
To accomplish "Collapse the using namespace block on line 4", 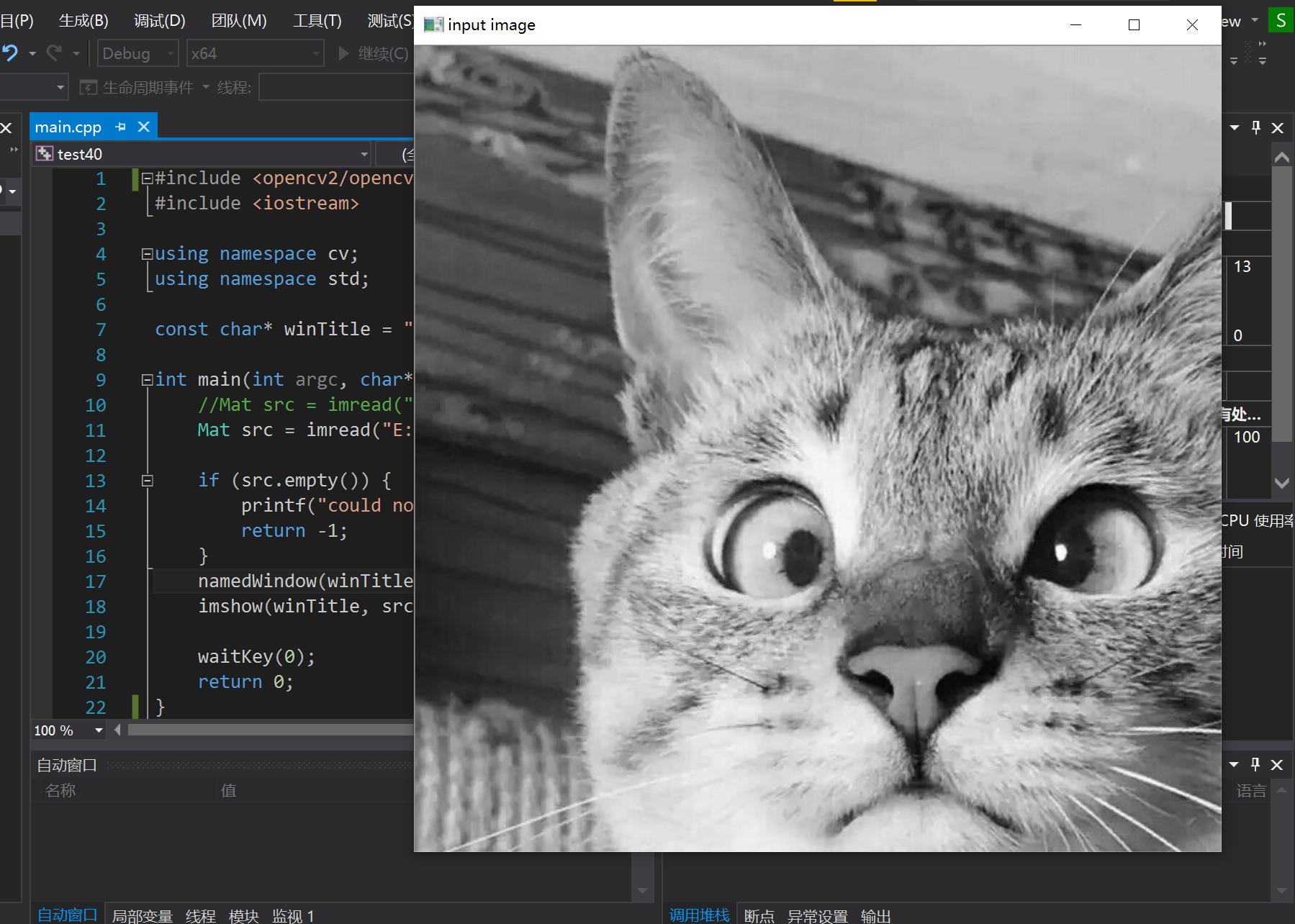I will (x=147, y=253).
